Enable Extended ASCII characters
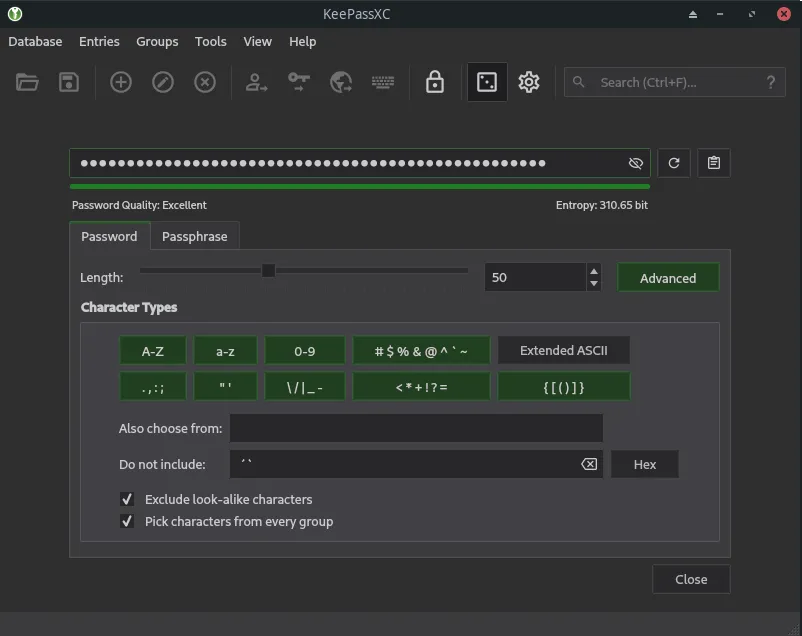 (x=564, y=350)
